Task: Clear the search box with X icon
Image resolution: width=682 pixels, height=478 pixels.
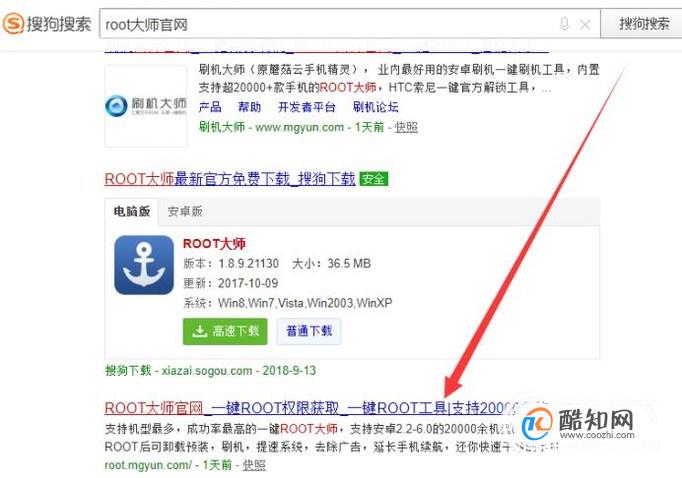Action: (585, 25)
